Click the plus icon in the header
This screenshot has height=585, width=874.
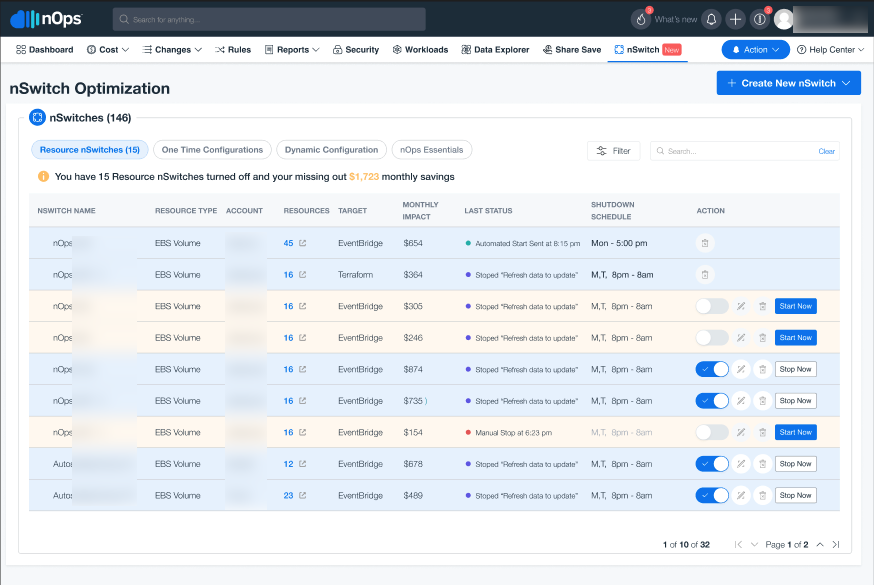(x=735, y=20)
